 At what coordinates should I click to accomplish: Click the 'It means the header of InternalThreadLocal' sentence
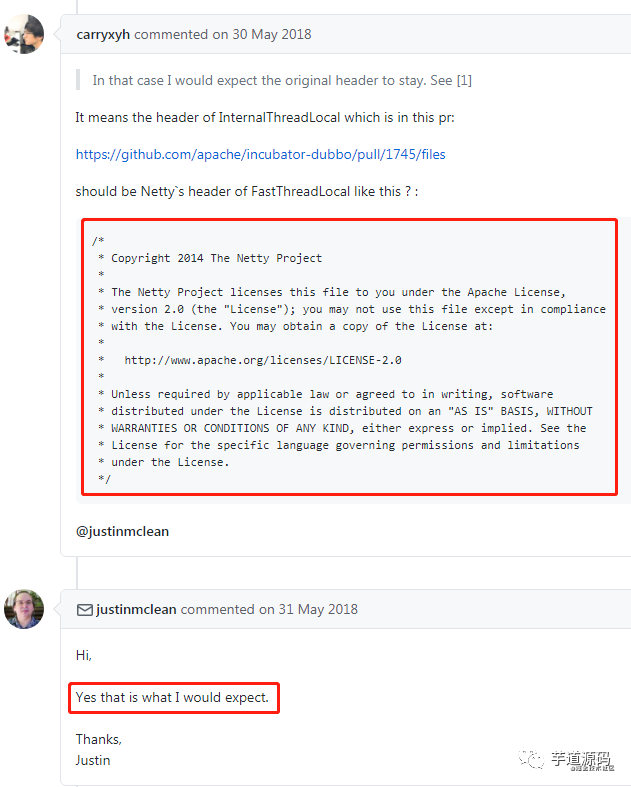click(x=265, y=117)
